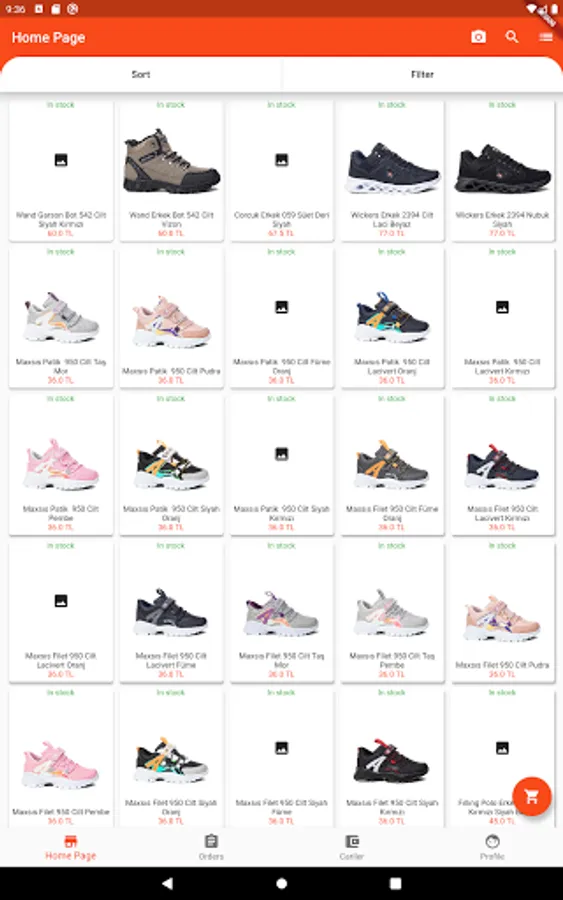Open the Wickers Erkek 2394 Nubuk Siyah shoe
Image resolution: width=563 pixels, height=900 pixels.
click(502, 170)
